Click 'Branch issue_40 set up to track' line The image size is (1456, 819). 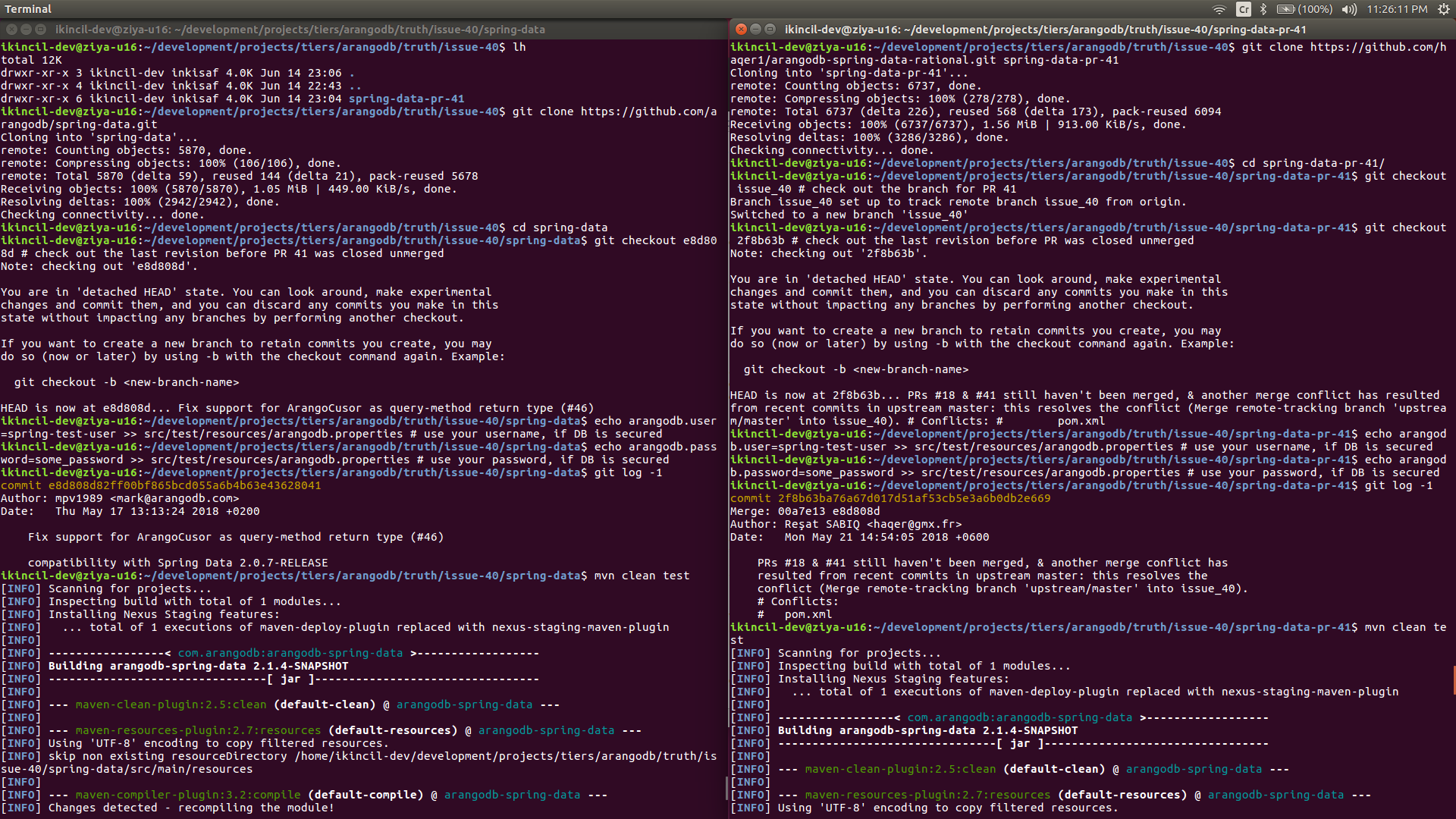(x=959, y=202)
